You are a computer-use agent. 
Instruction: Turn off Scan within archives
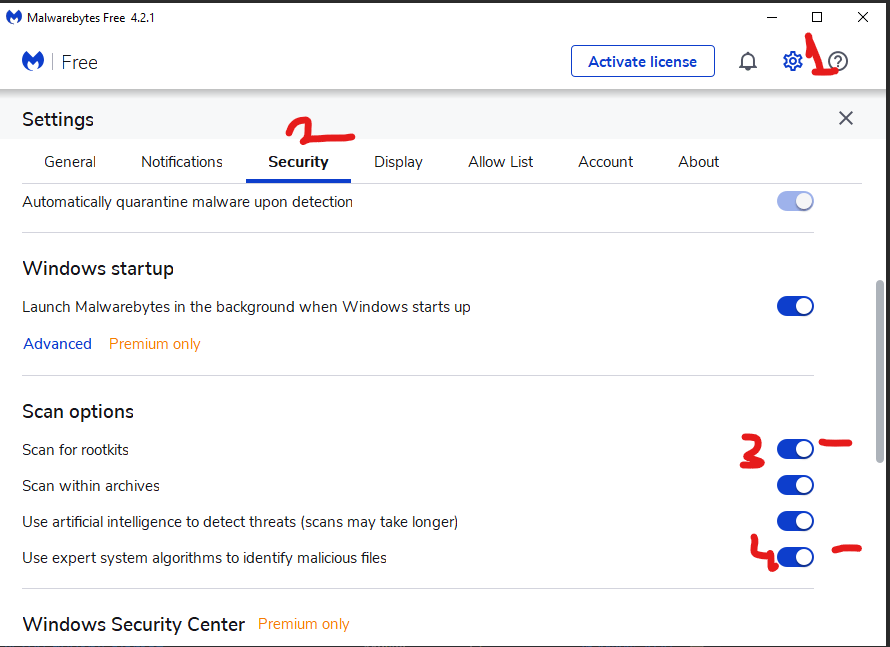point(795,485)
